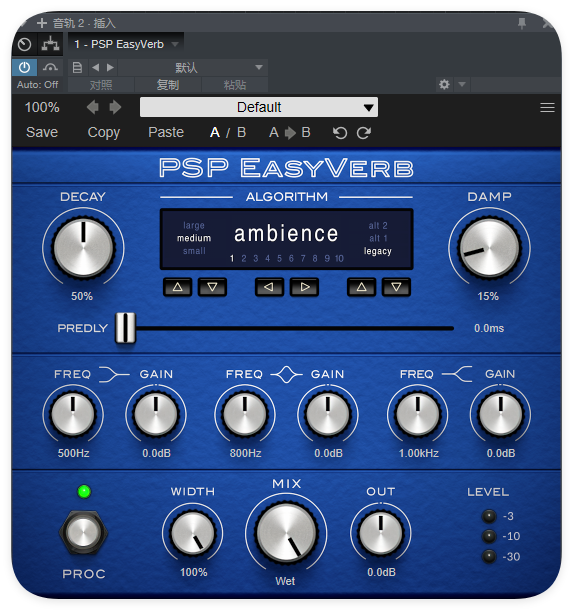Open the hamburger menu icon
The image size is (573, 610).
(x=547, y=107)
